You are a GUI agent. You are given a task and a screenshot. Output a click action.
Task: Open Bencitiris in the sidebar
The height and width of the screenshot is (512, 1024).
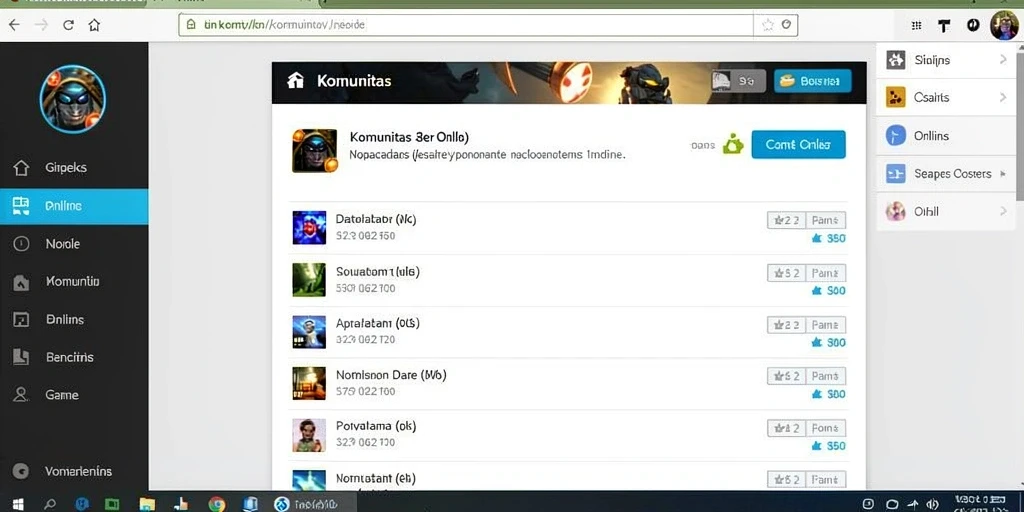click(74, 357)
